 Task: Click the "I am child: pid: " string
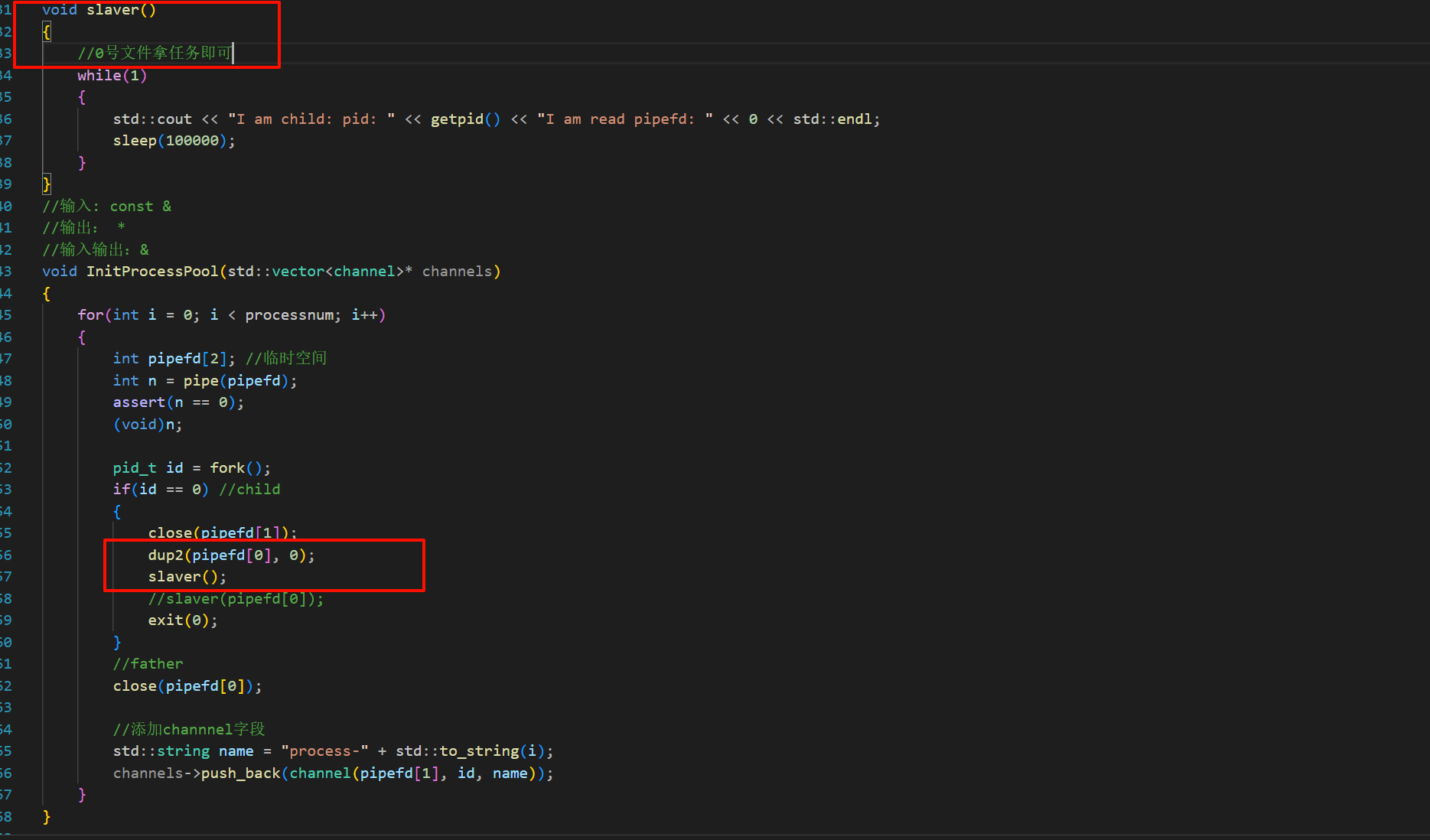coord(311,119)
